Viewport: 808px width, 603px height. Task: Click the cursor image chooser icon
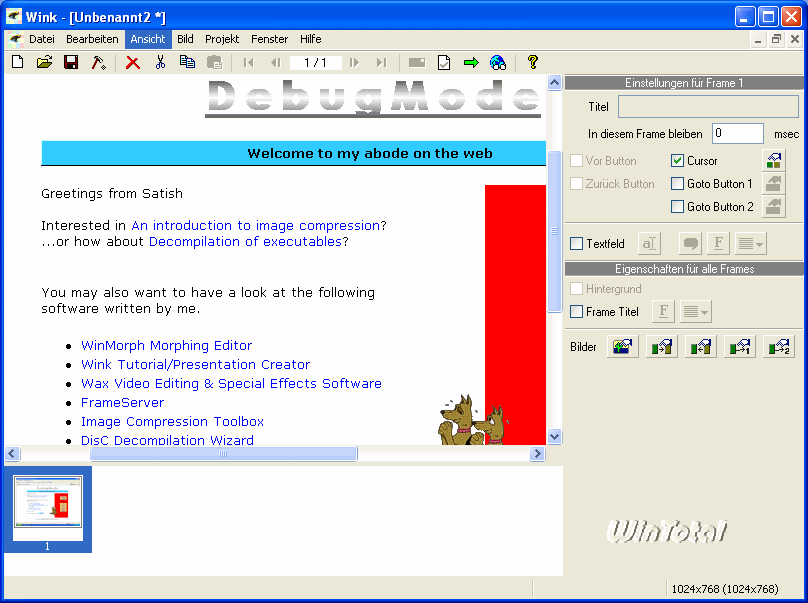pos(773,161)
